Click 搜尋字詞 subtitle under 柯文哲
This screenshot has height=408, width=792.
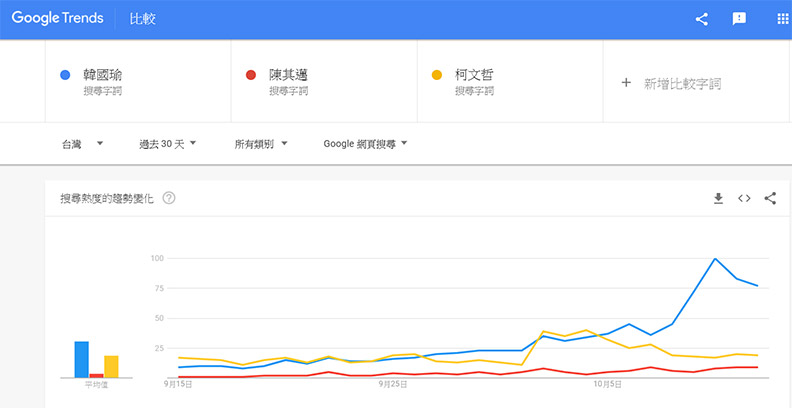tap(474, 91)
